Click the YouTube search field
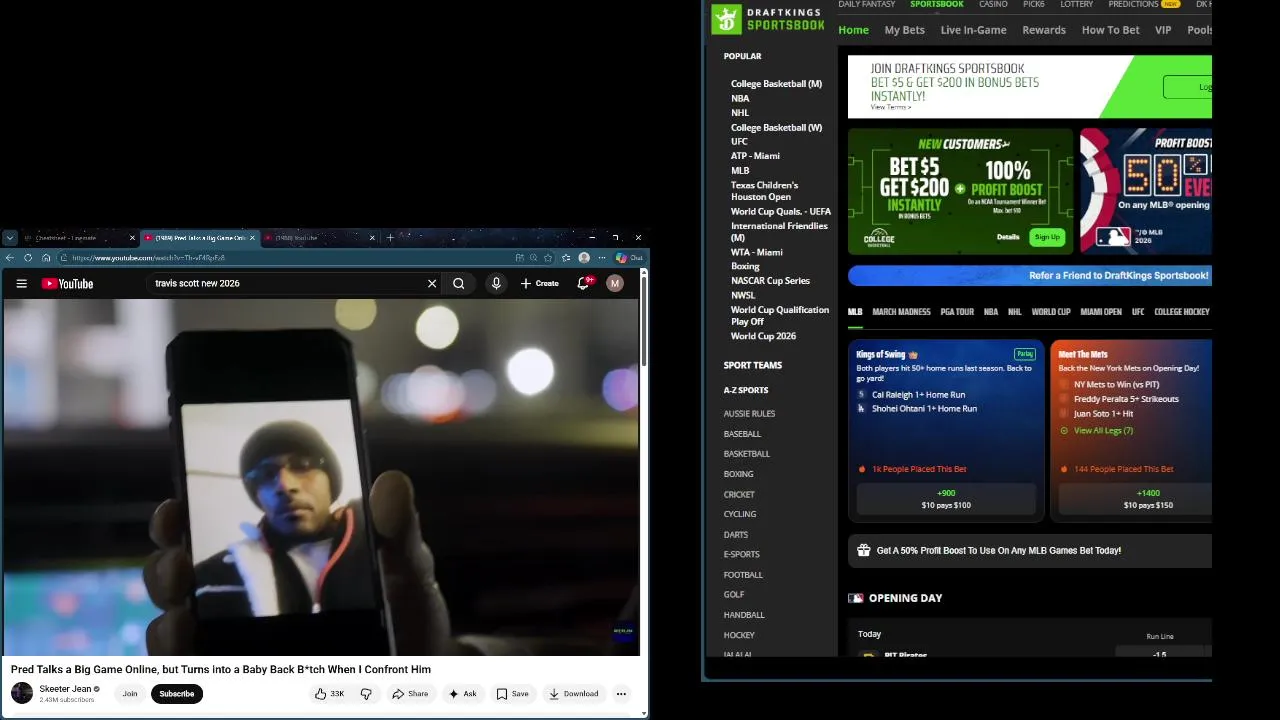Image resolution: width=1280 pixels, height=720 pixels. coord(288,283)
